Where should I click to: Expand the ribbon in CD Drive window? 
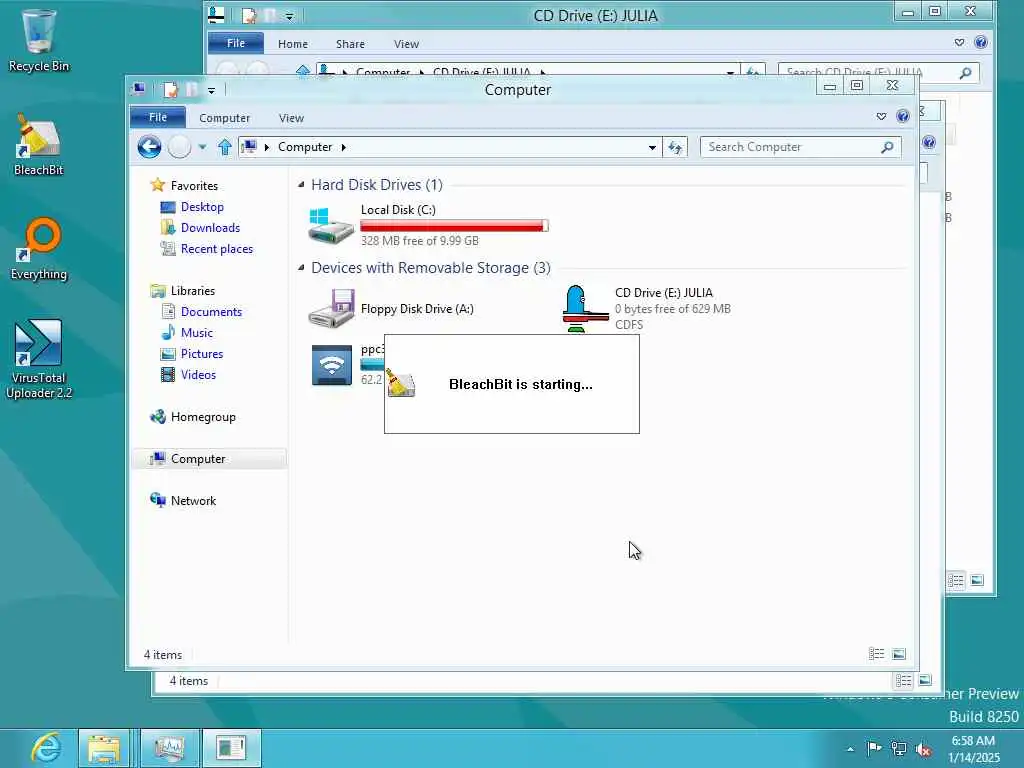(959, 42)
